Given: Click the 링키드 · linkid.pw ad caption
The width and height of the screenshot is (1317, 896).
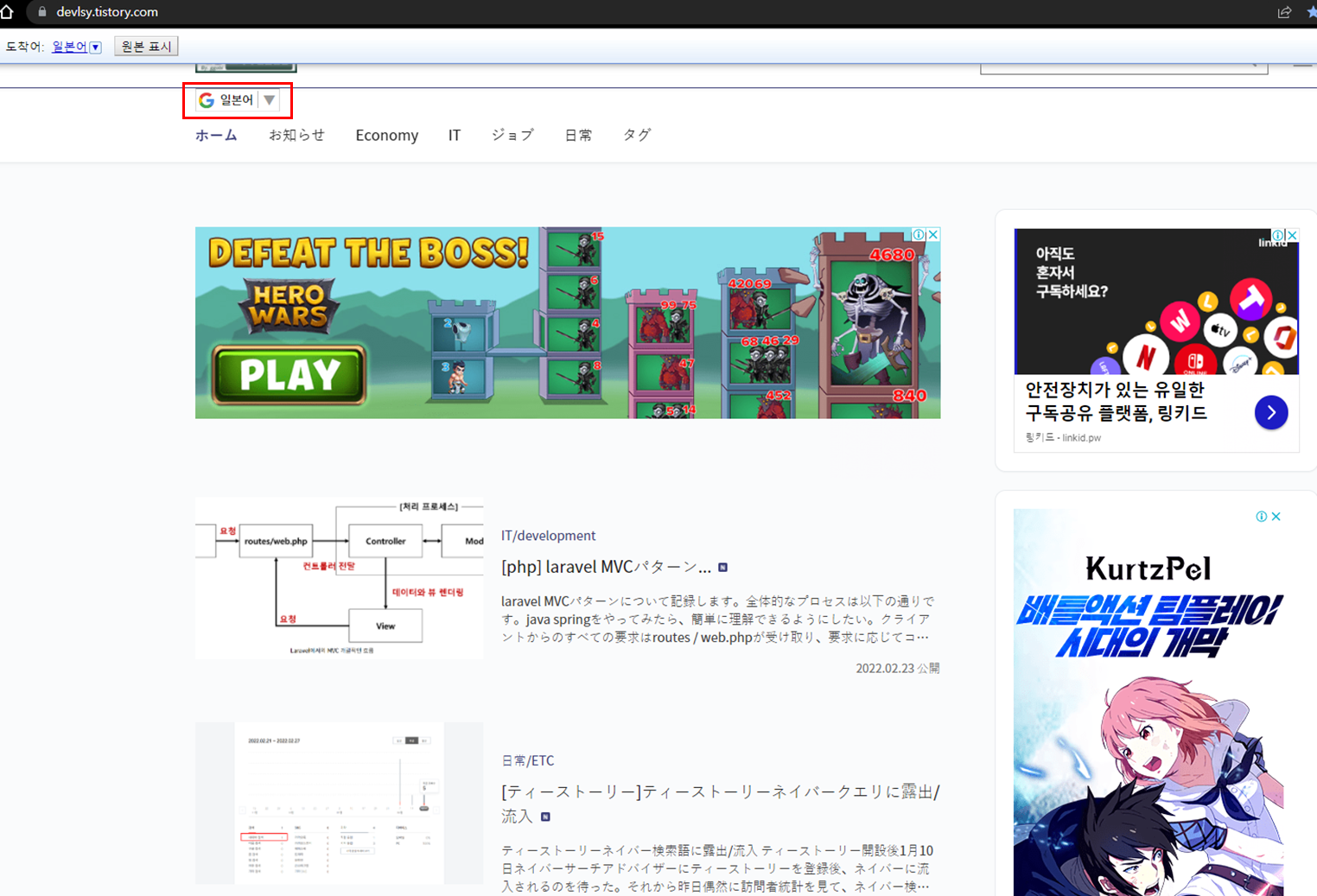Looking at the screenshot, I should 1063,438.
